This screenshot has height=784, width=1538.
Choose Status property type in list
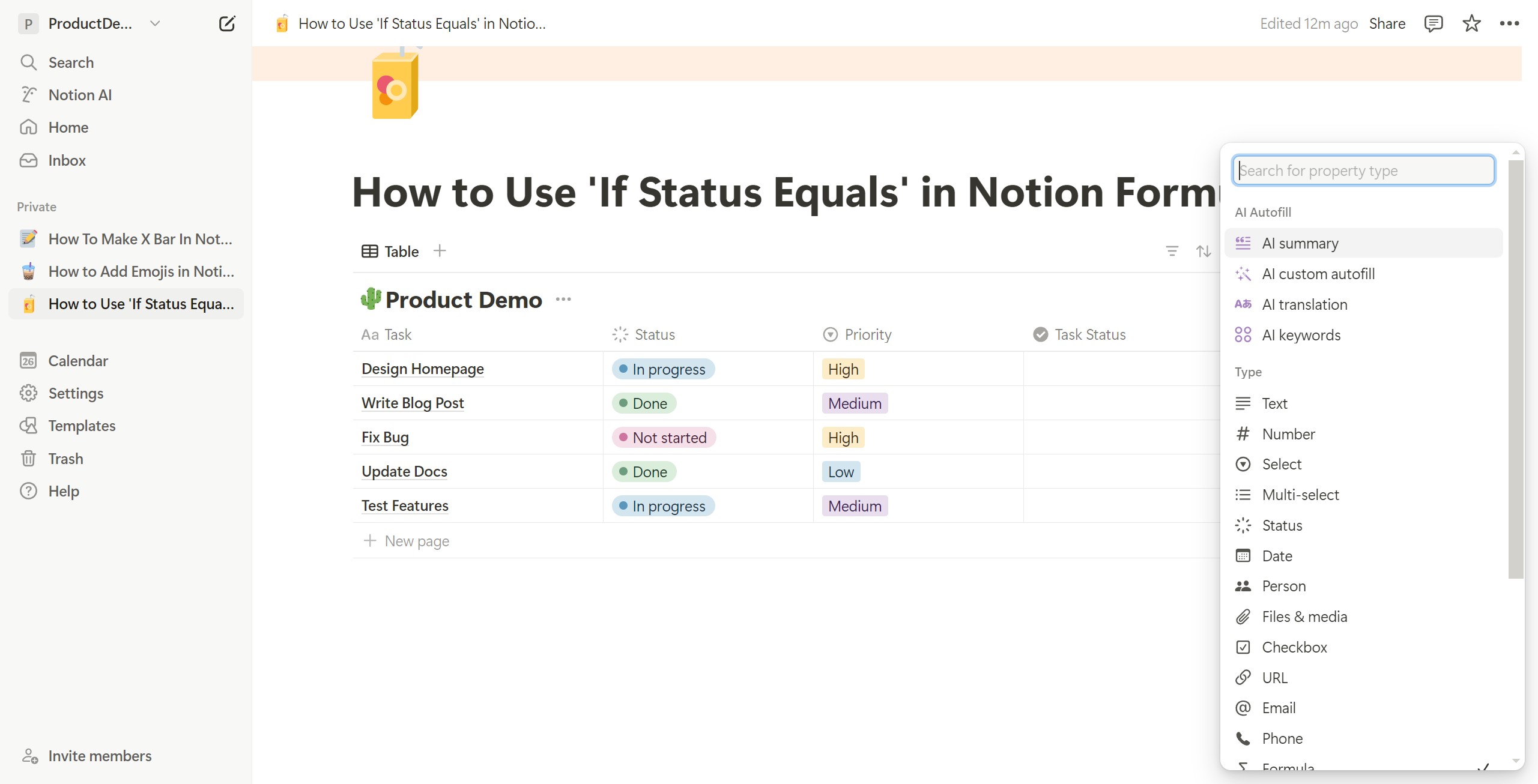[x=1363, y=525]
